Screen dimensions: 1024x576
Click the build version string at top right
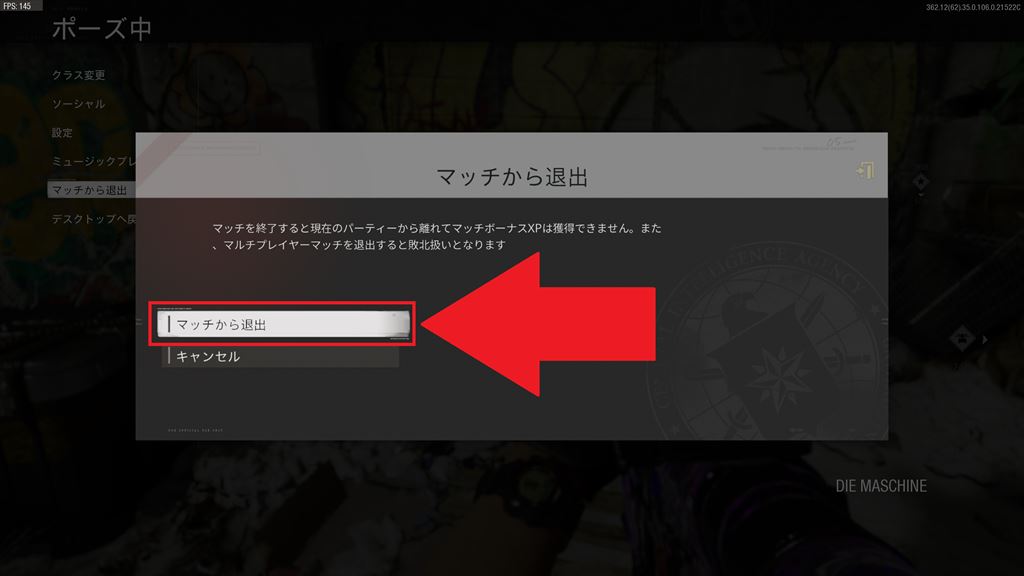(972, 7)
